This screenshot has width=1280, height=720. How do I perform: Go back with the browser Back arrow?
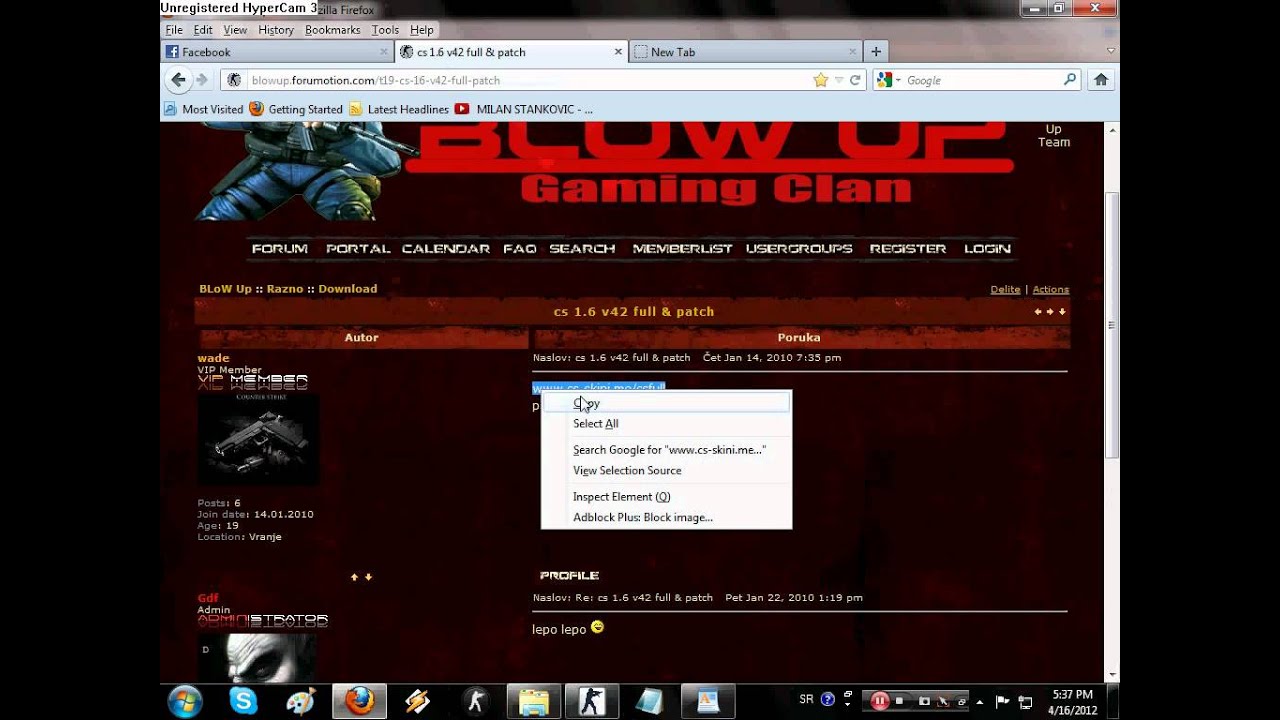(x=178, y=80)
